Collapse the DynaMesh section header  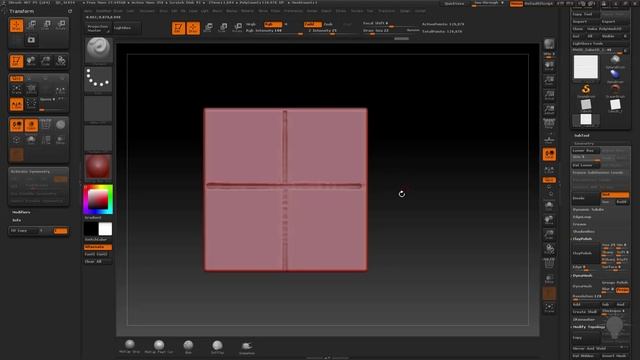coord(582,276)
